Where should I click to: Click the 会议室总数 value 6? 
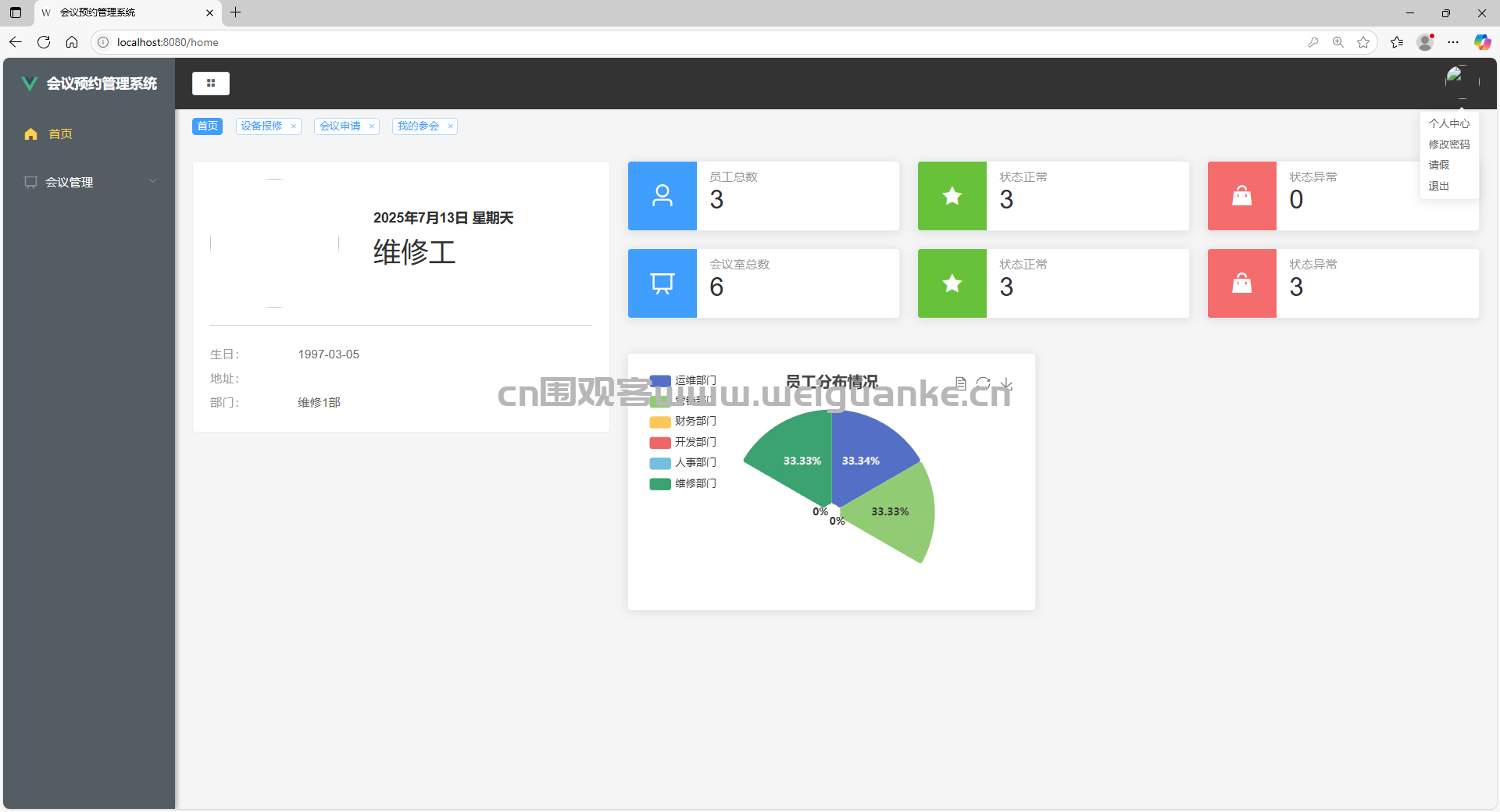click(716, 287)
